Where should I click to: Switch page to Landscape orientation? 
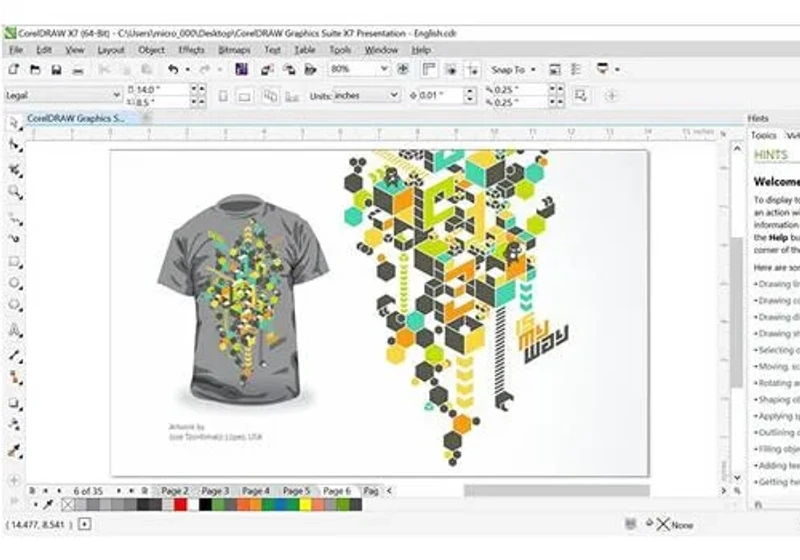244,96
